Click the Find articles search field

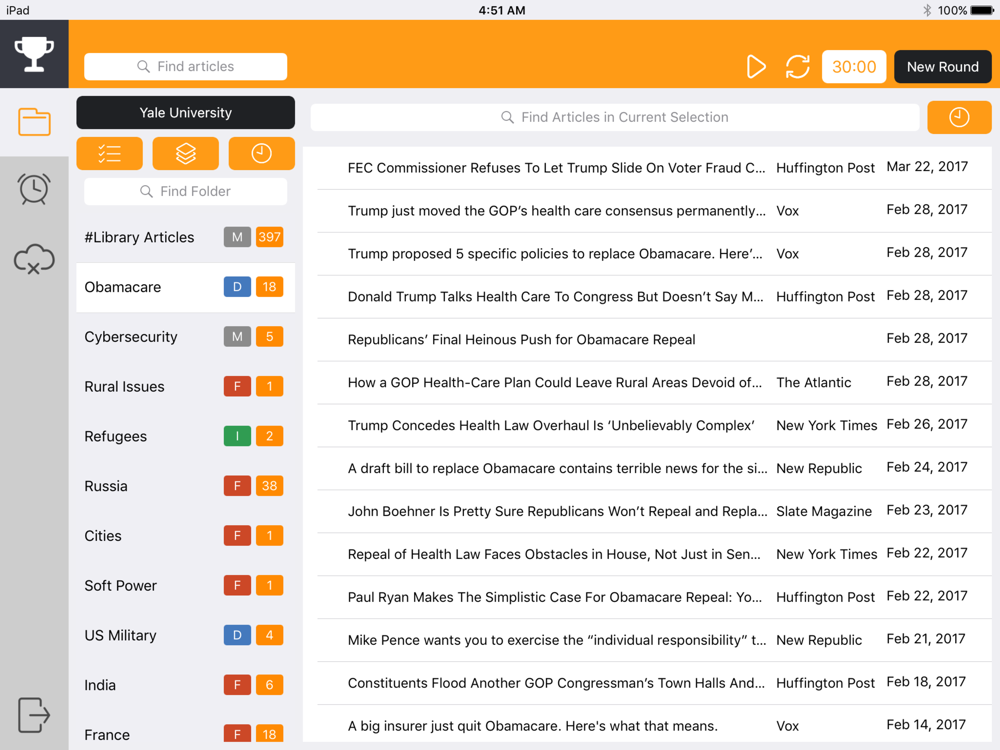click(x=186, y=66)
